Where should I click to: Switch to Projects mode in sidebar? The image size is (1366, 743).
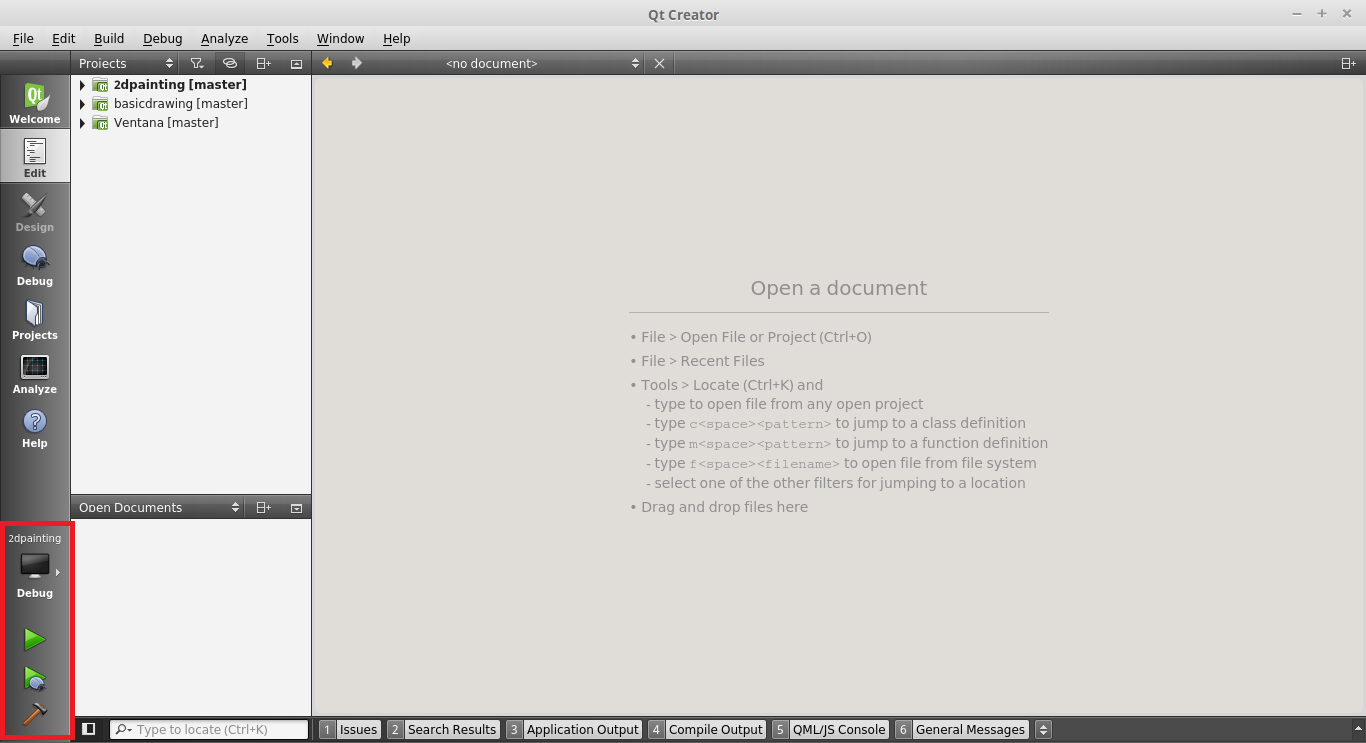35,318
